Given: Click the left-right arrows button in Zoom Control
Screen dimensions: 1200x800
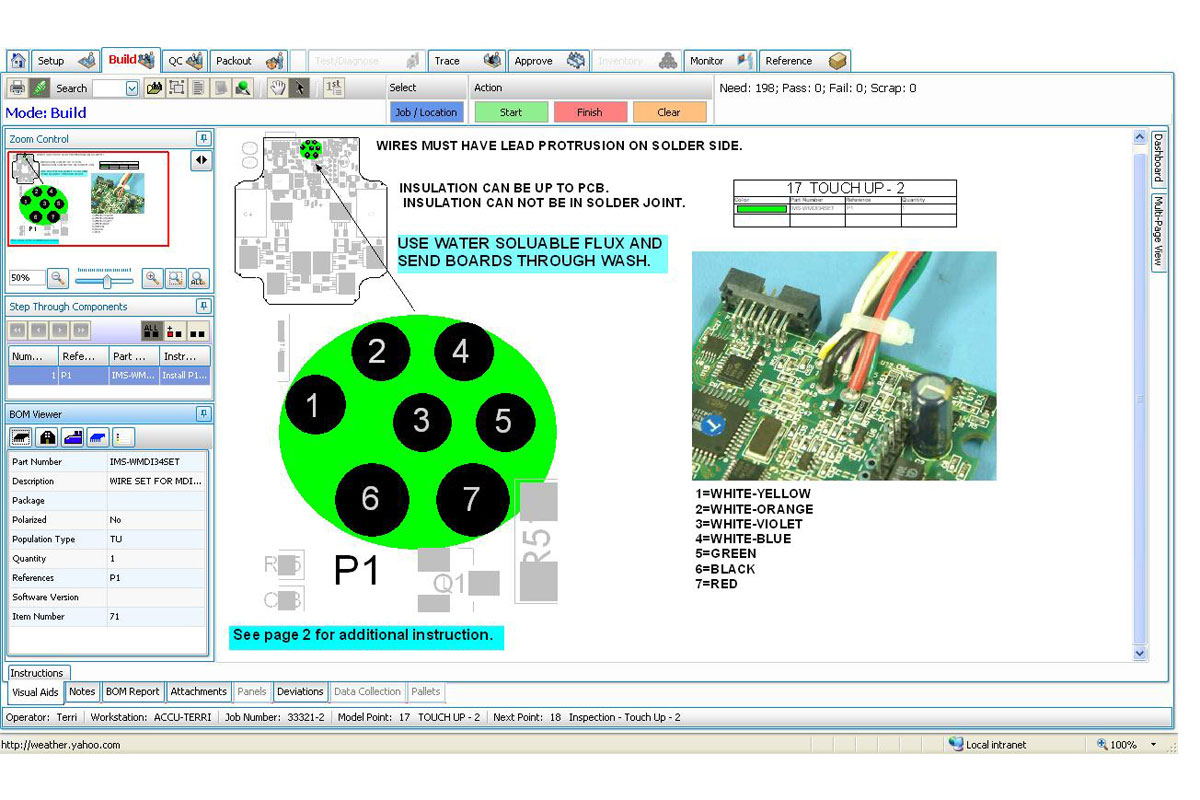Looking at the screenshot, I should pos(201,160).
